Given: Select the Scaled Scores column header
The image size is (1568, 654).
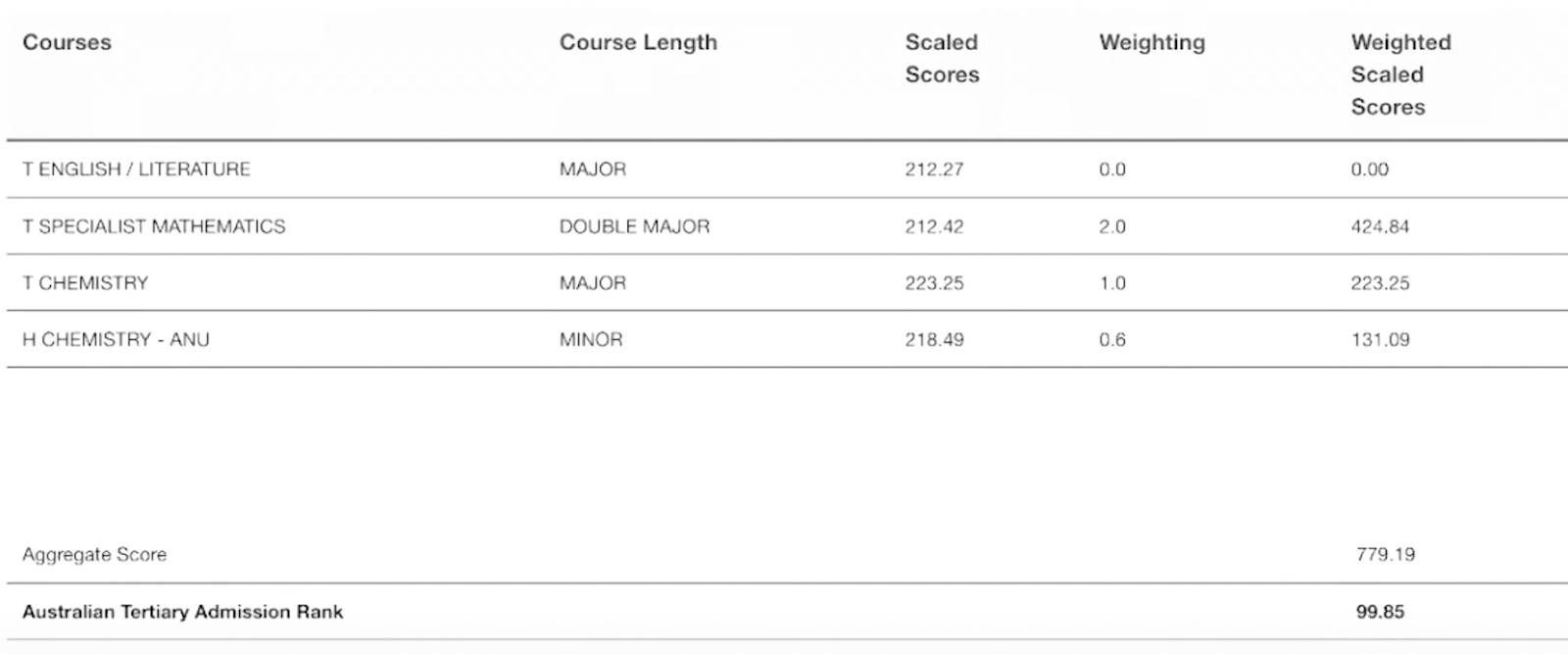Looking at the screenshot, I should pos(941,58).
